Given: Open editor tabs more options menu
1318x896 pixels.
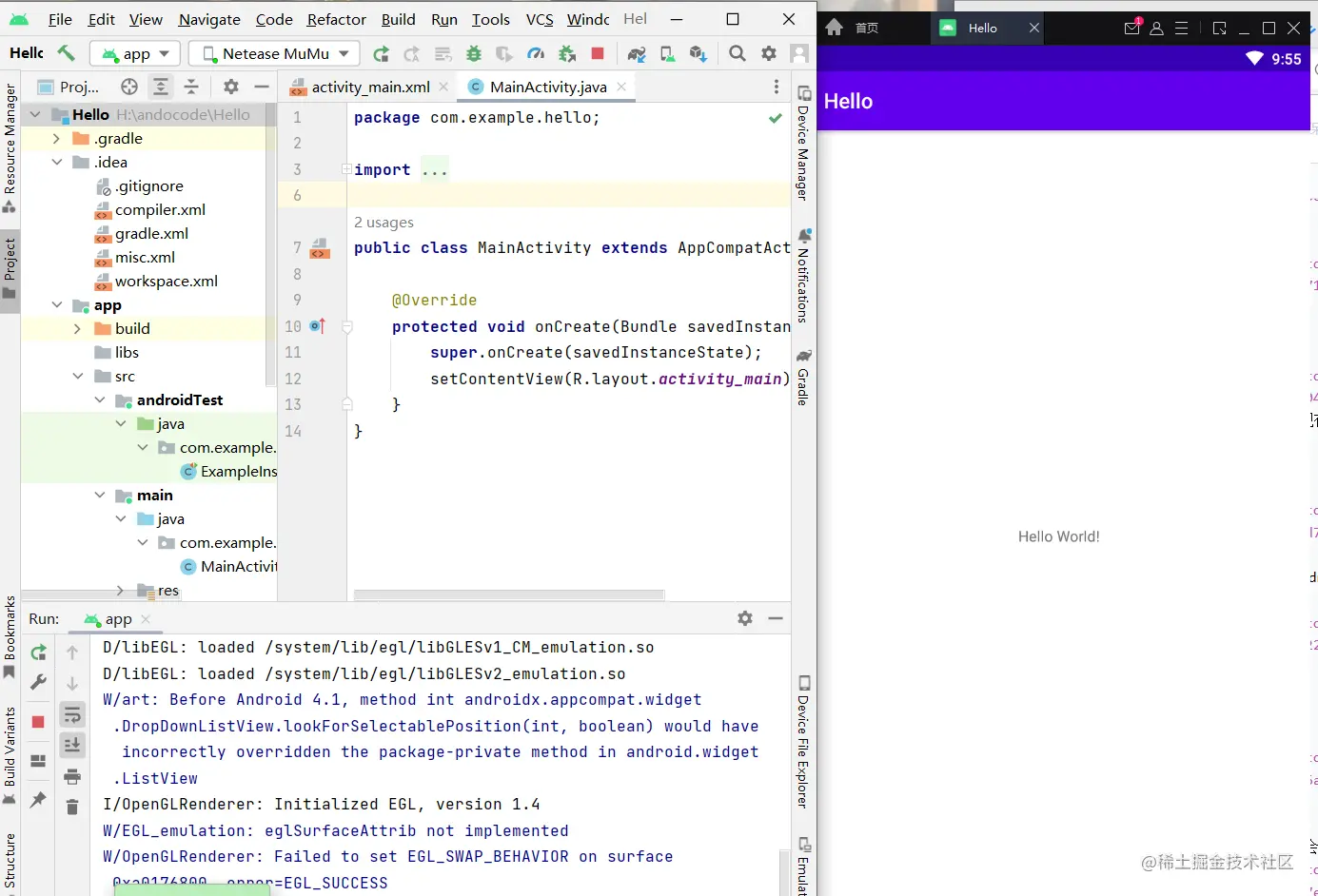Looking at the screenshot, I should click(x=777, y=87).
